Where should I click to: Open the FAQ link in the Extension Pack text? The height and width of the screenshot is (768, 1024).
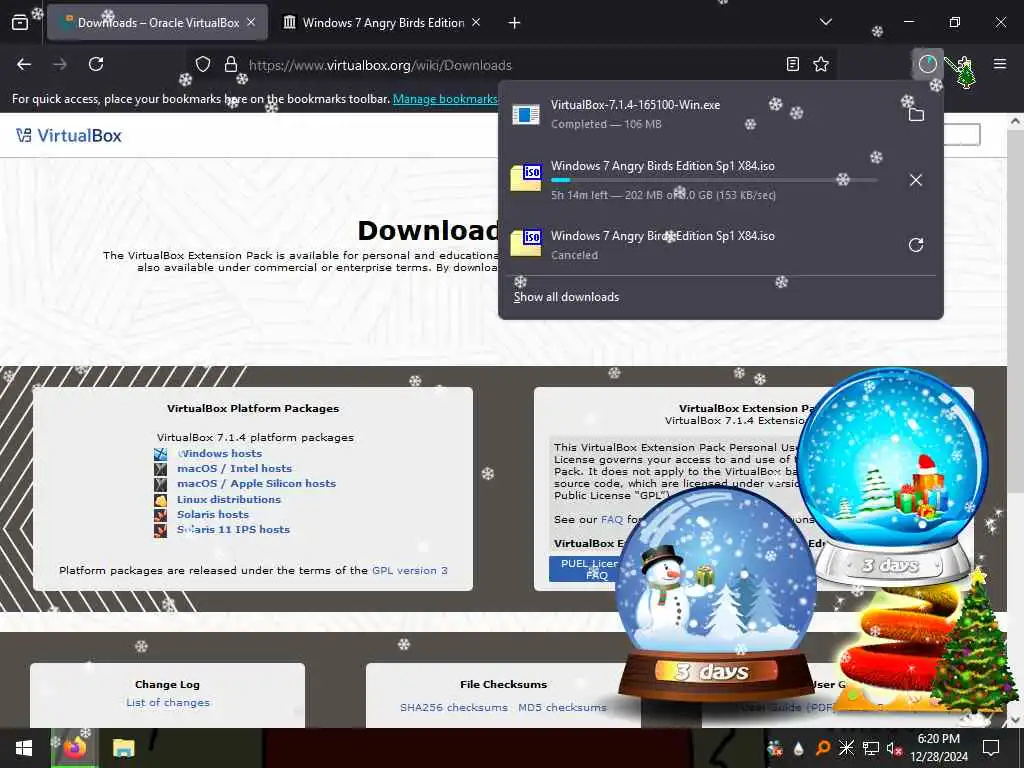click(612, 520)
